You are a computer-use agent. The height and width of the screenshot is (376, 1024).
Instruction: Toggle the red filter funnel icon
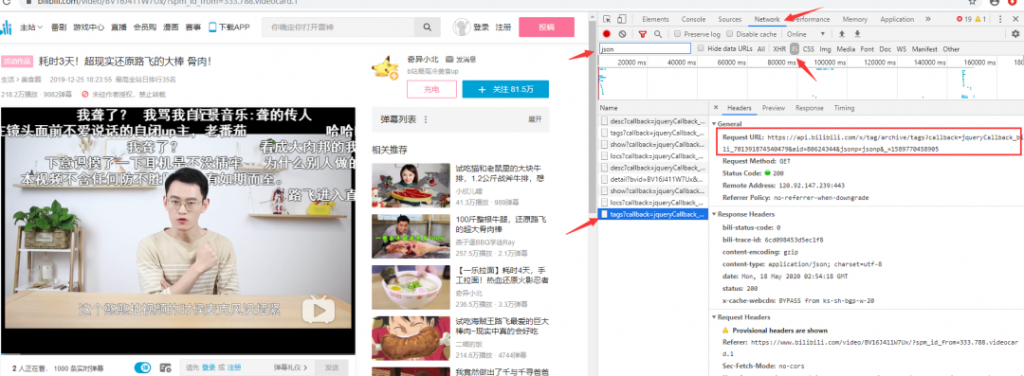point(643,34)
